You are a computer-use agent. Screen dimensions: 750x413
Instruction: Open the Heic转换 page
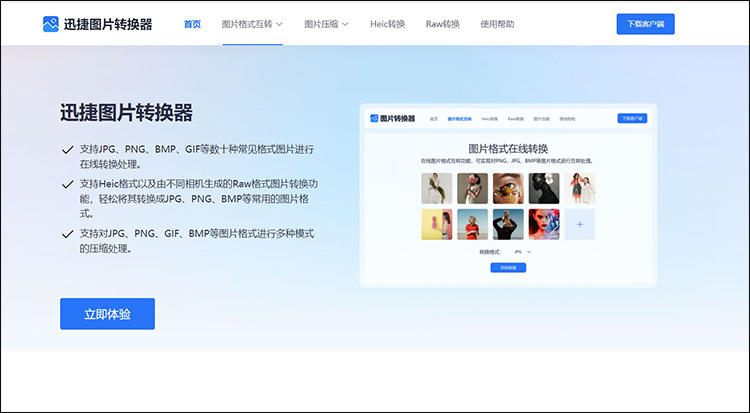(387, 24)
